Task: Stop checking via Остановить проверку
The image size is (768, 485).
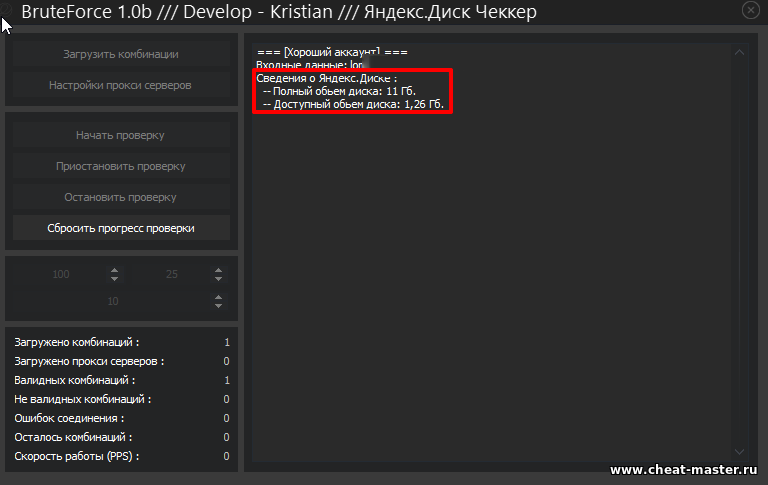Action: tap(121, 197)
